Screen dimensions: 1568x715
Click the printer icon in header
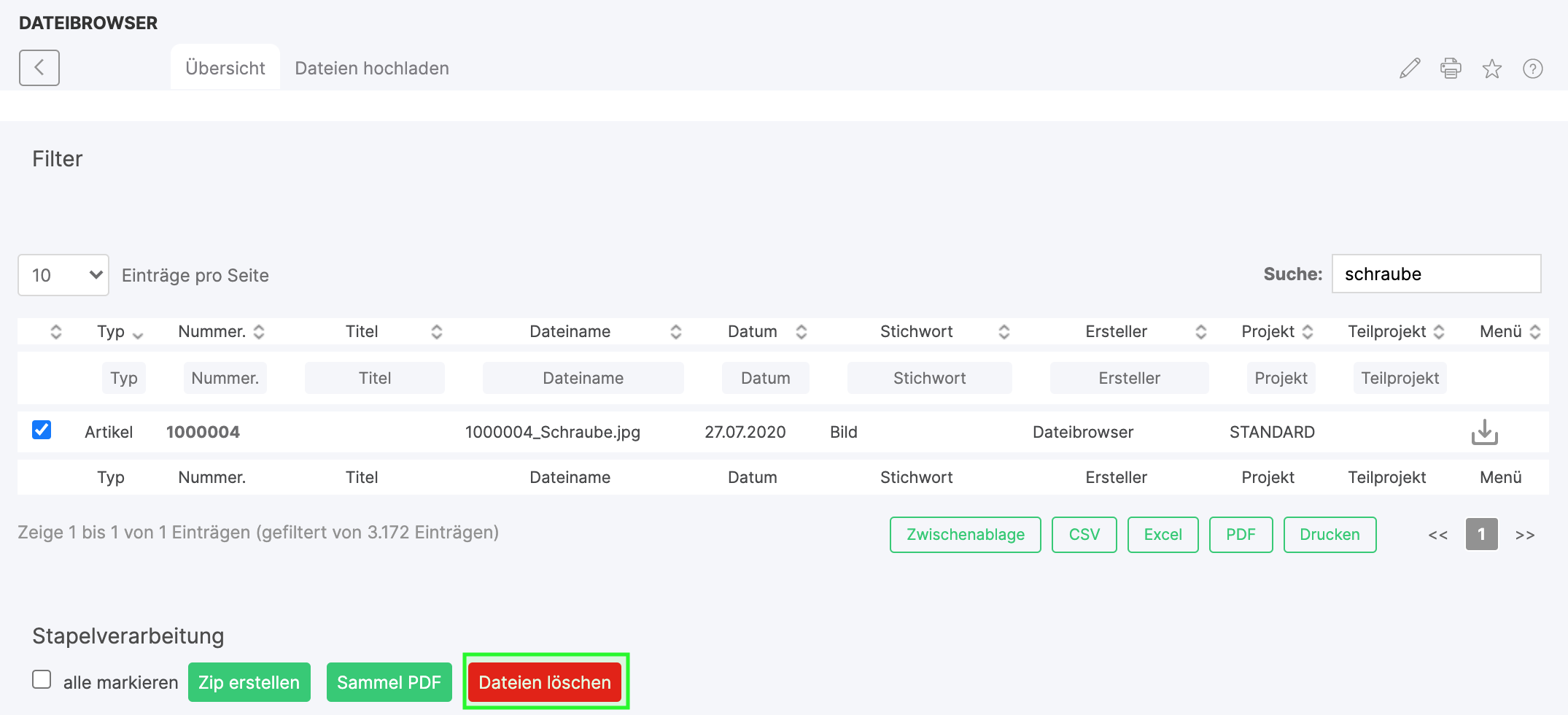coord(1451,69)
